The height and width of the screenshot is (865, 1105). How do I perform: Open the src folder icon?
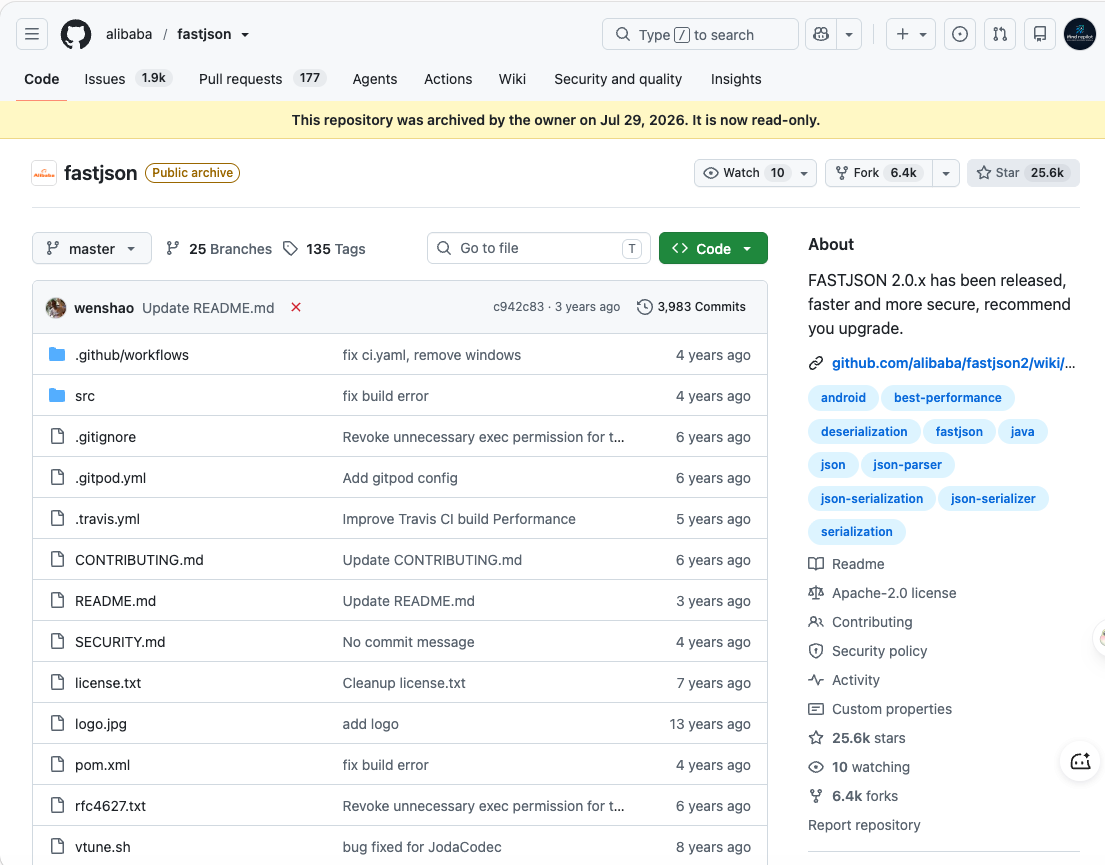(57, 395)
